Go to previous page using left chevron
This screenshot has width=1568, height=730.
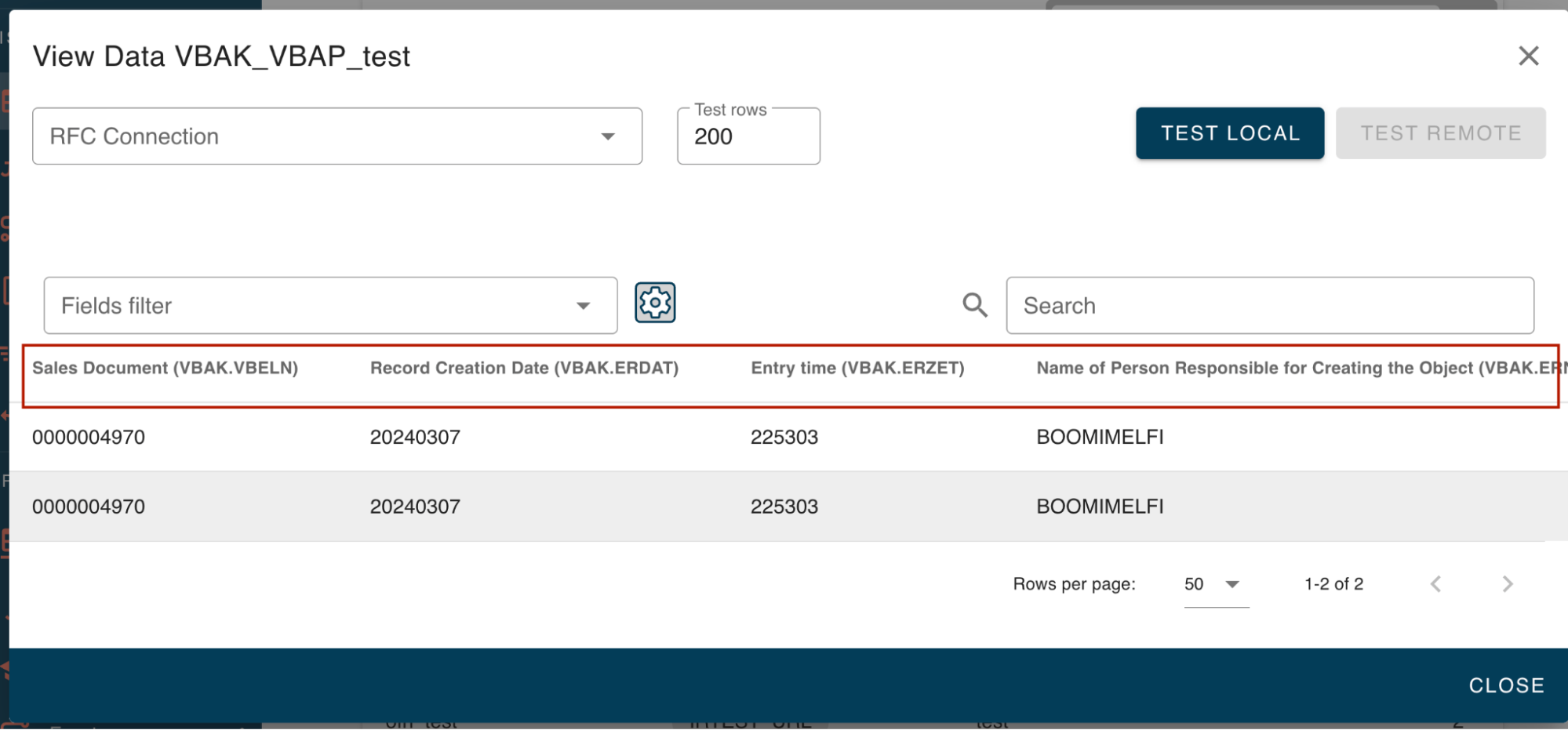point(1436,583)
